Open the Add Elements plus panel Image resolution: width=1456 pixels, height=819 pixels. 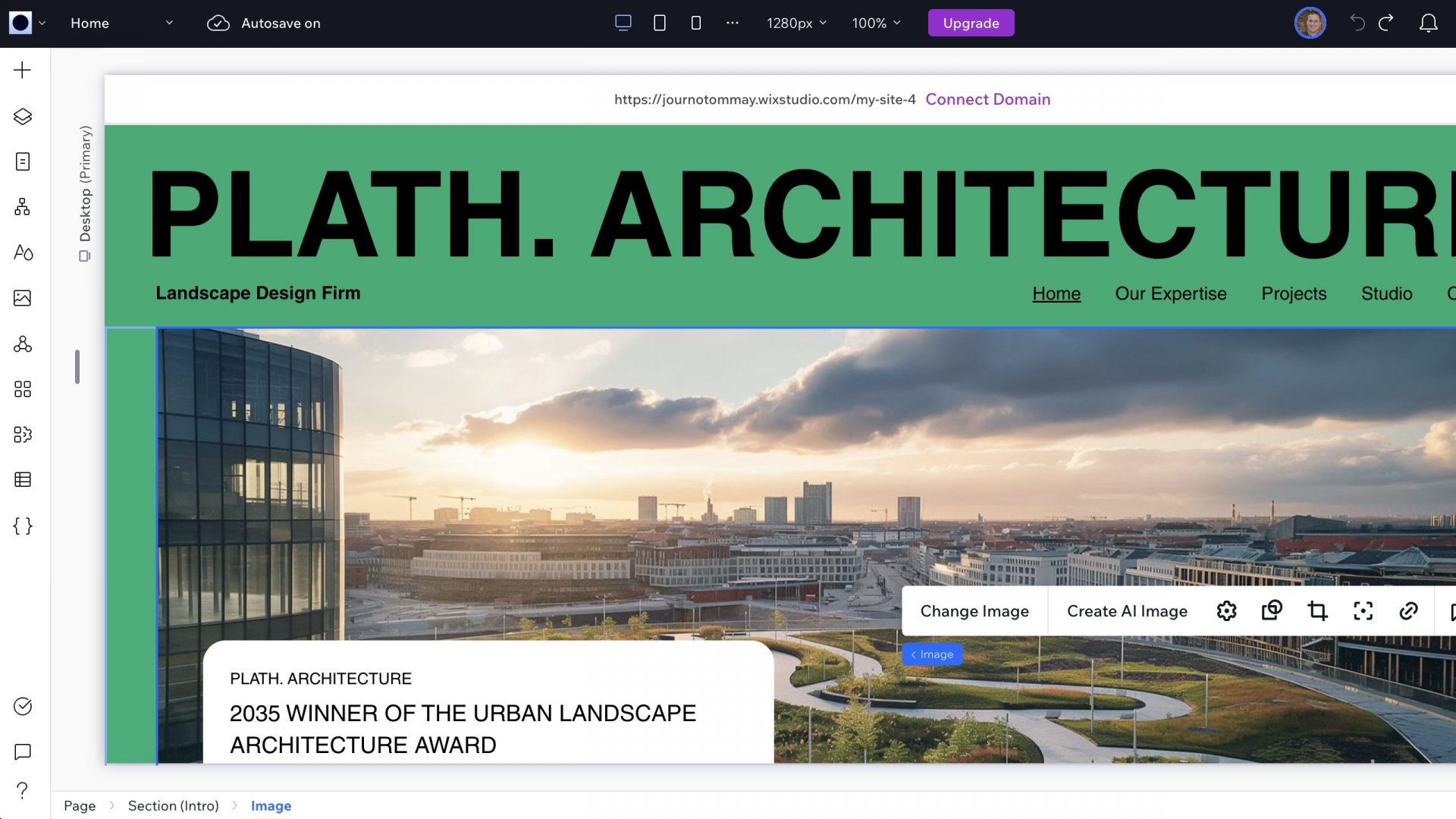(23, 71)
